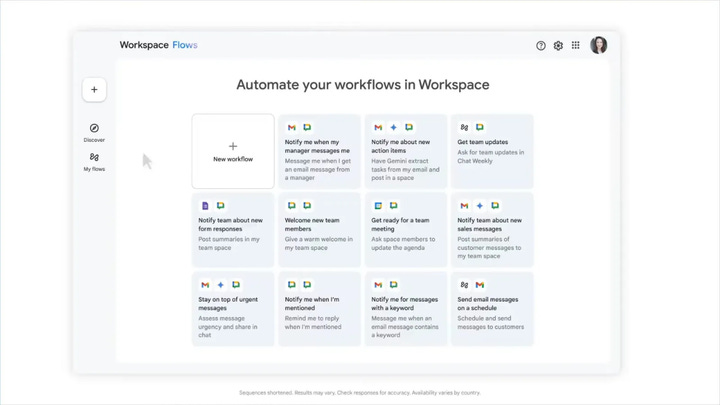Click Gemini sparkle icon on sales messages card
This screenshot has height=405, width=720.
(x=480, y=206)
